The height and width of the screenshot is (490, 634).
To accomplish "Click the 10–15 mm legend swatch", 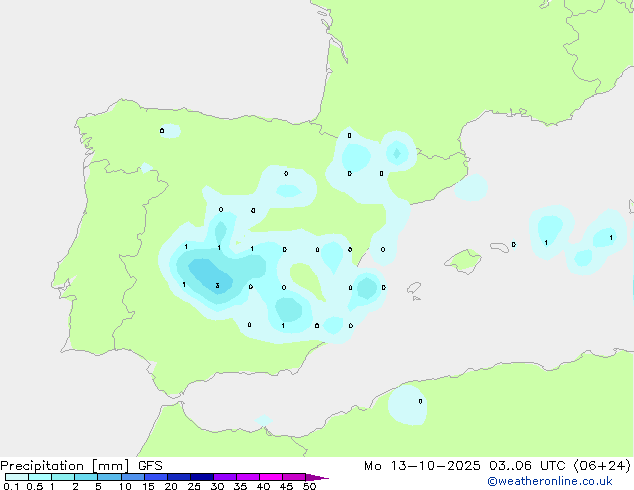I will click(133, 477).
